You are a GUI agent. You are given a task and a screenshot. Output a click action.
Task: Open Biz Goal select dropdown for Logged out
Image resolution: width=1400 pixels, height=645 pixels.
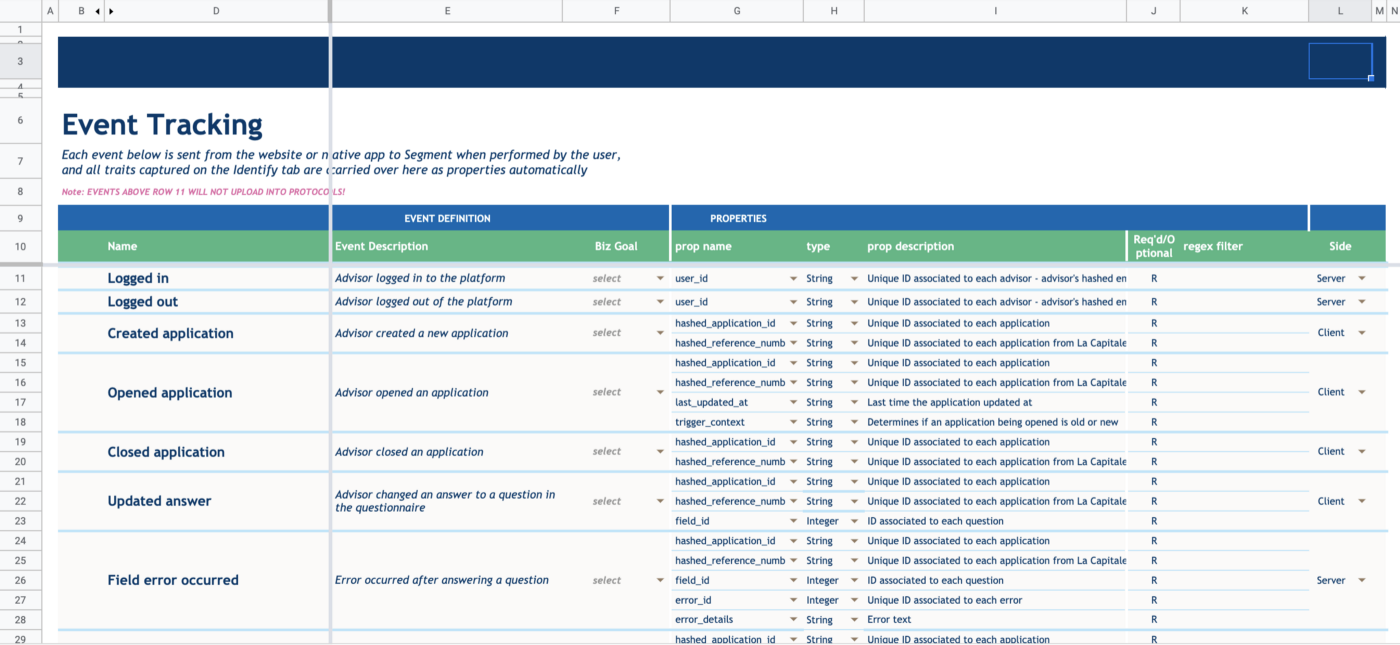pos(660,302)
